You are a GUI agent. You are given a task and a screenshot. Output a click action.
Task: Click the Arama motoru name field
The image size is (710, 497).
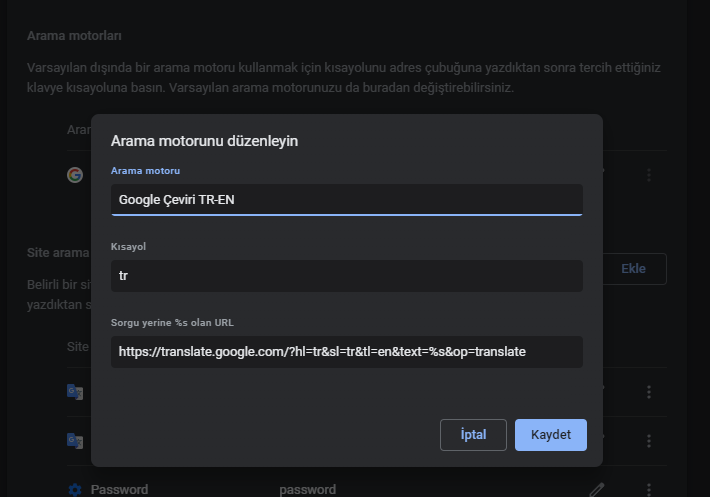tap(347, 200)
